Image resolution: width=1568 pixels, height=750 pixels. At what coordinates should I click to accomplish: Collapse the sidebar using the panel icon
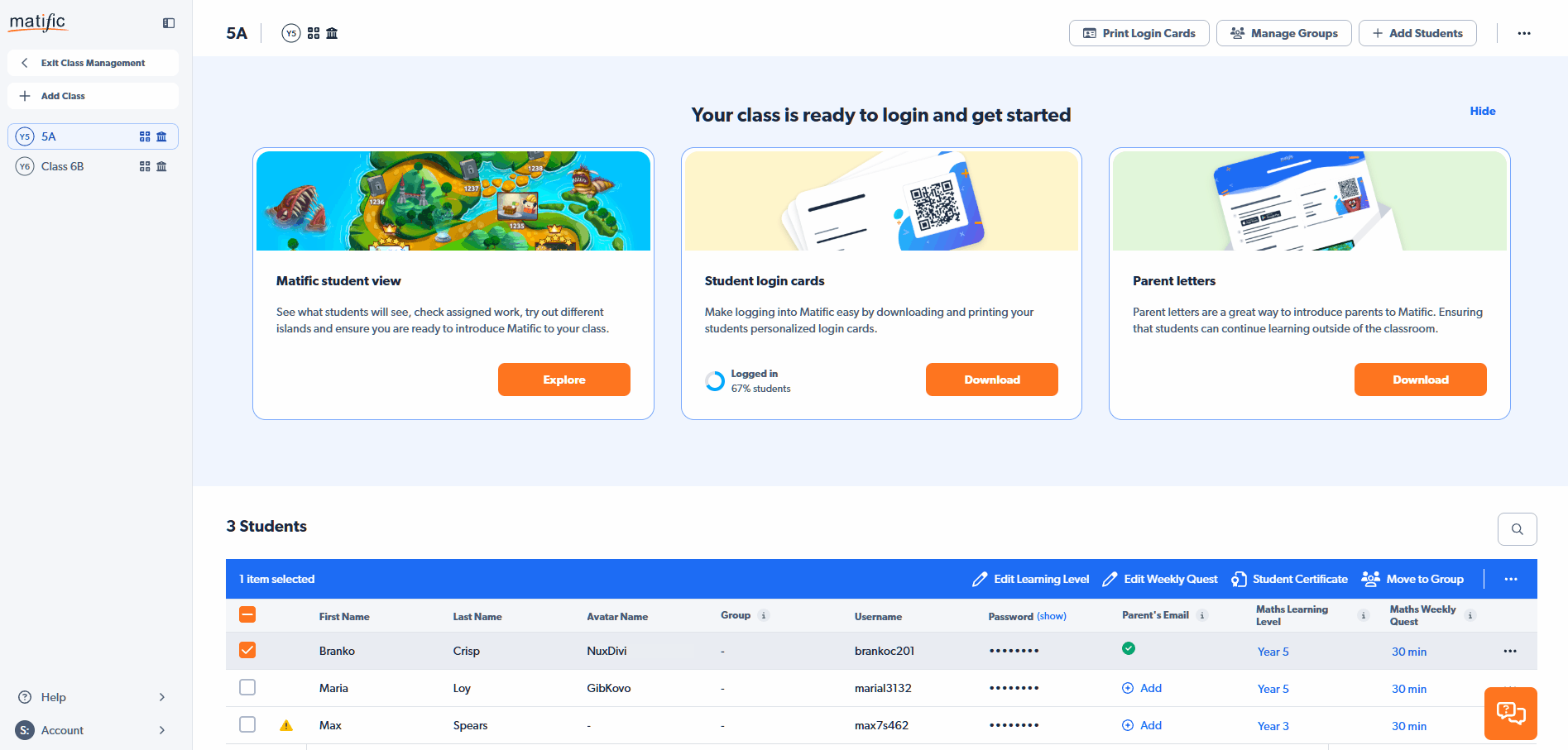coord(169,23)
